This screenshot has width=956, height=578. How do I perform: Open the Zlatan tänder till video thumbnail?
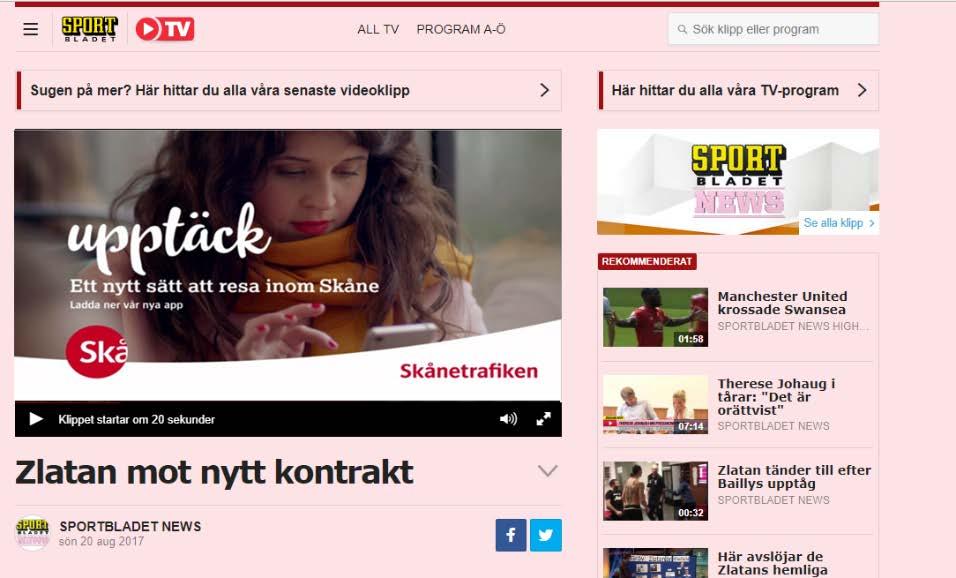click(655, 491)
